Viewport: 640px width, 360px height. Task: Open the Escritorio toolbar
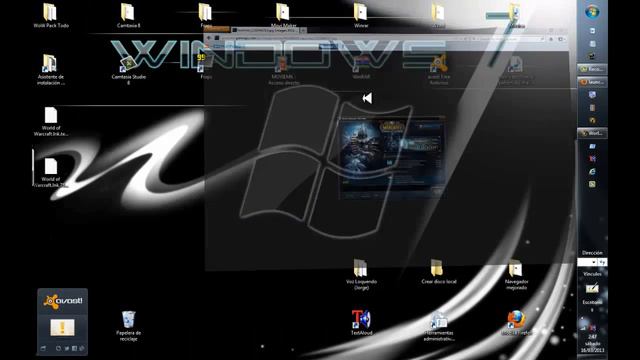(x=592, y=302)
